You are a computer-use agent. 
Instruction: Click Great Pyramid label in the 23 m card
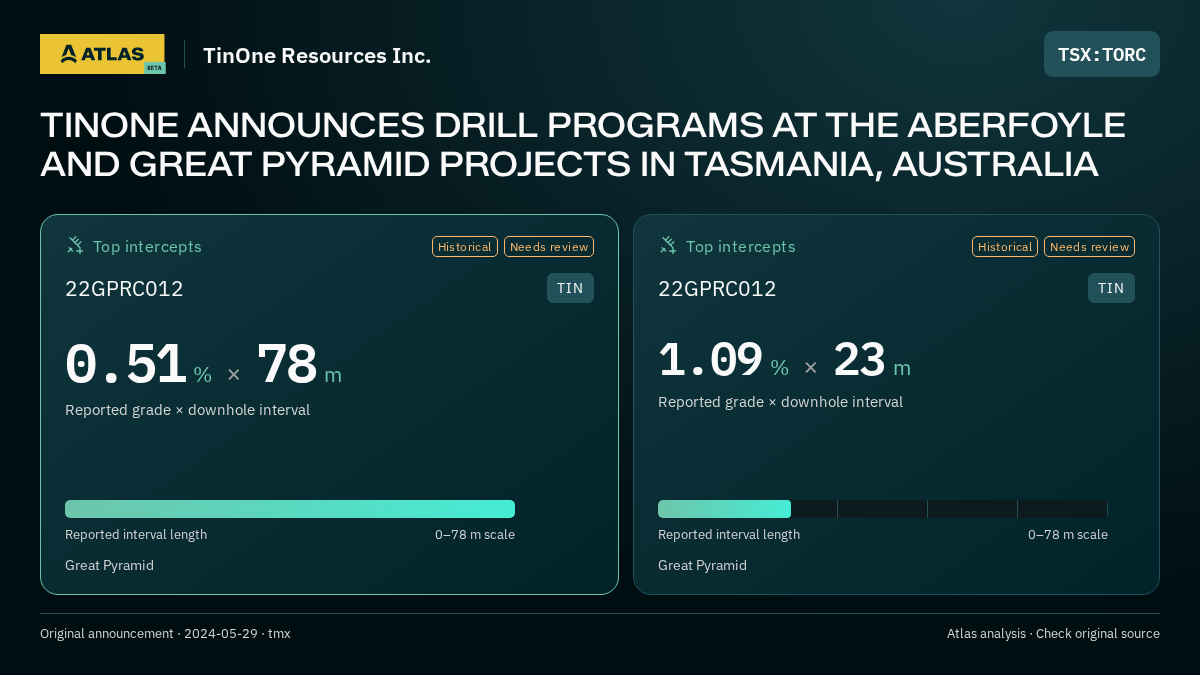(x=702, y=565)
